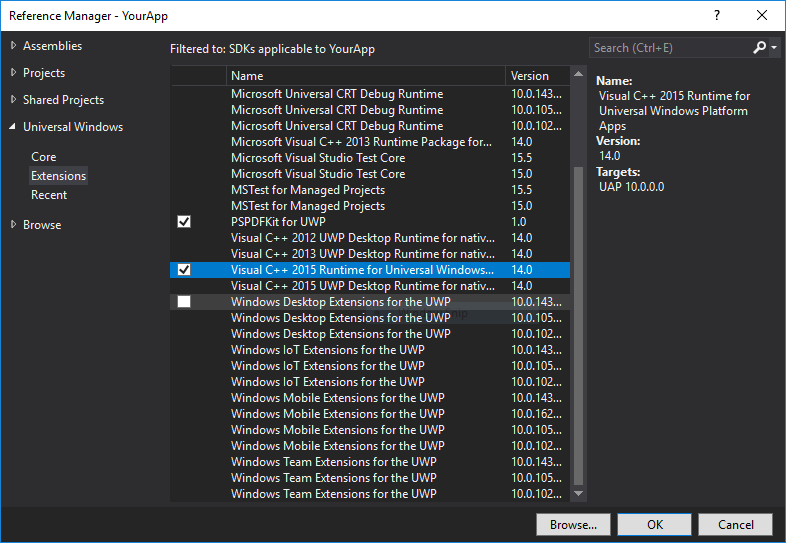Click the scroll down arrow of list
Image resolution: width=786 pixels, height=543 pixels.
[x=577, y=493]
